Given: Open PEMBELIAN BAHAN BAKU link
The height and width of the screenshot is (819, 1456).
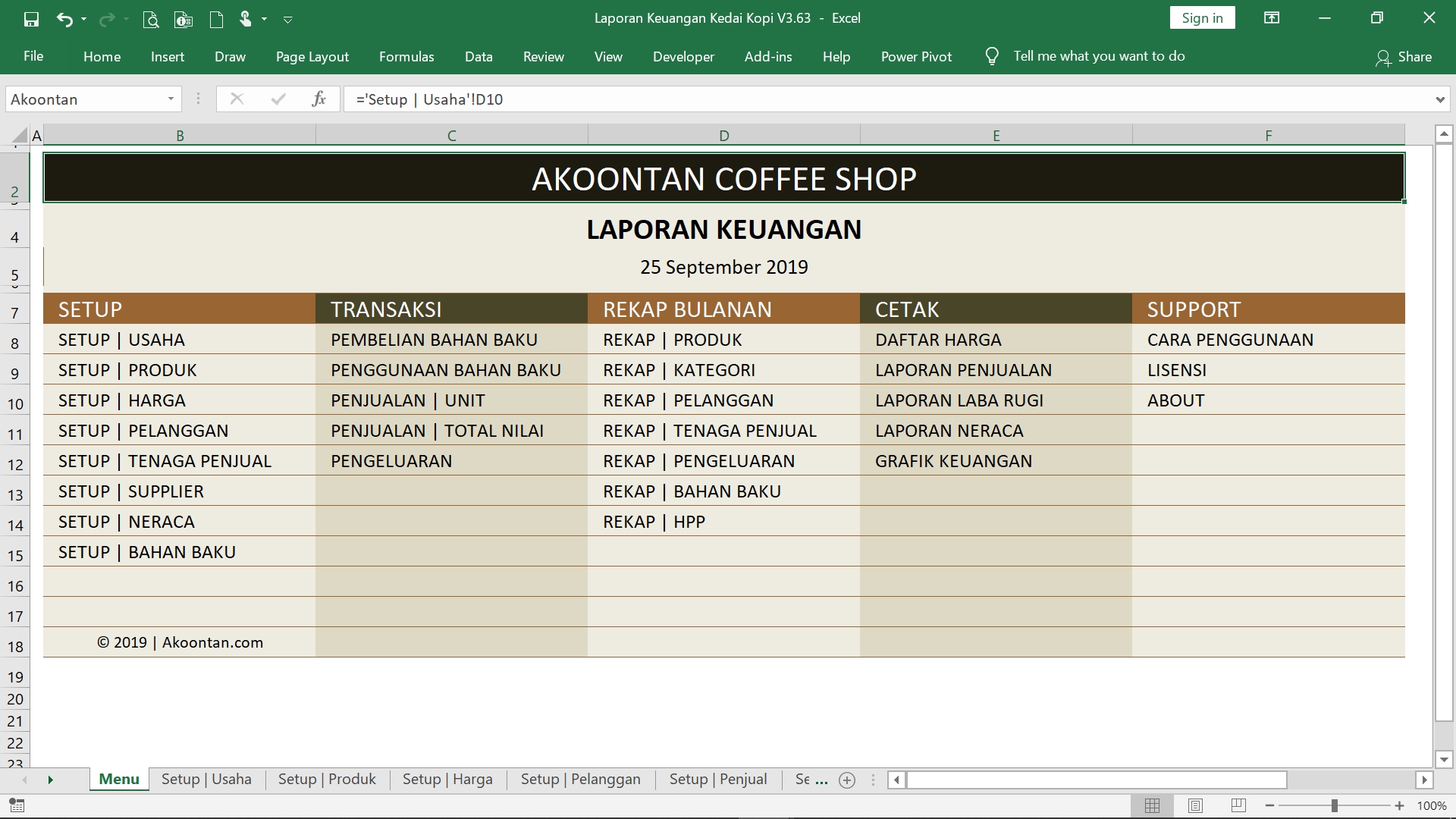Looking at the screenshot, I should coord(434,340).
